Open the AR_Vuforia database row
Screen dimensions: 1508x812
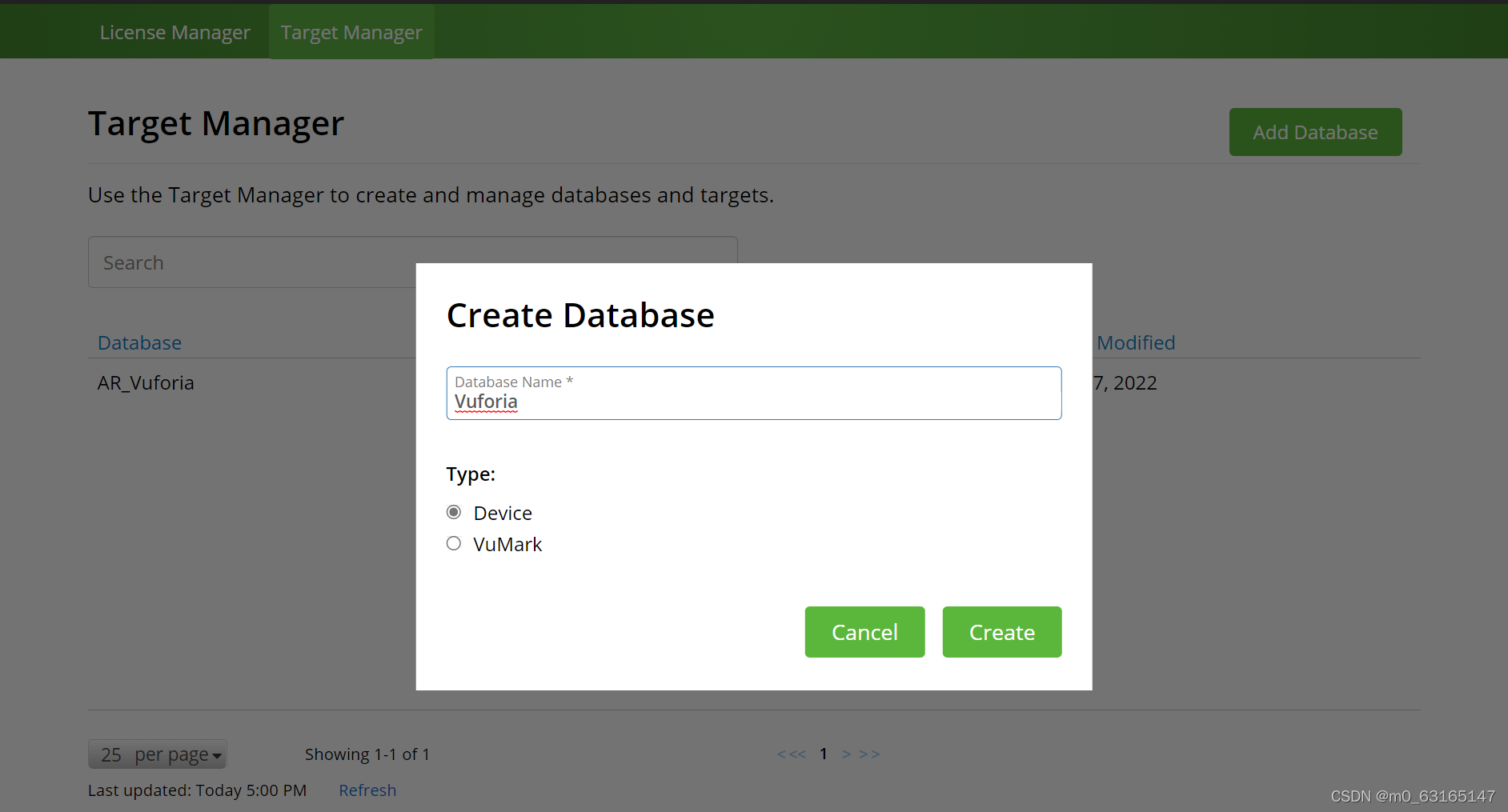point(146,382)
